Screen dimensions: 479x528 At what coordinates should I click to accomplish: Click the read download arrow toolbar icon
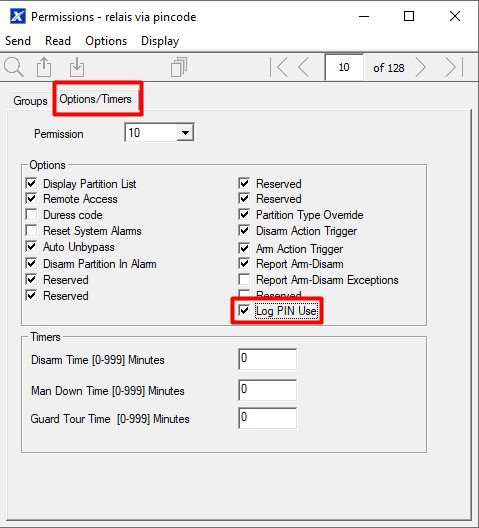pos(77,67)
